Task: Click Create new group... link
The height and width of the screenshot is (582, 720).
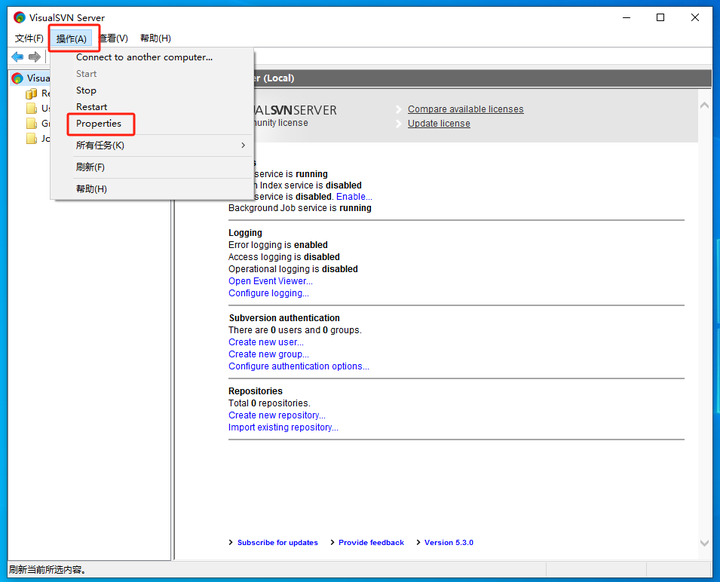Action: pyautogui.click(x=269, y=354)
